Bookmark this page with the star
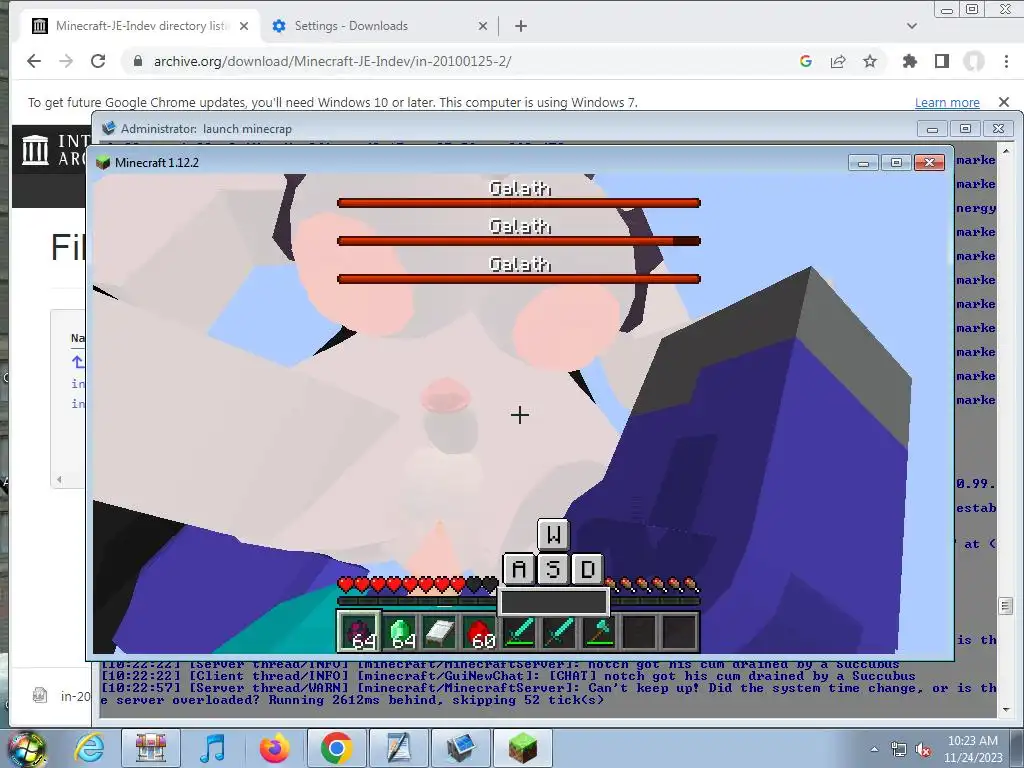This screenshot has width=1024, height=768. coord(870,61)
